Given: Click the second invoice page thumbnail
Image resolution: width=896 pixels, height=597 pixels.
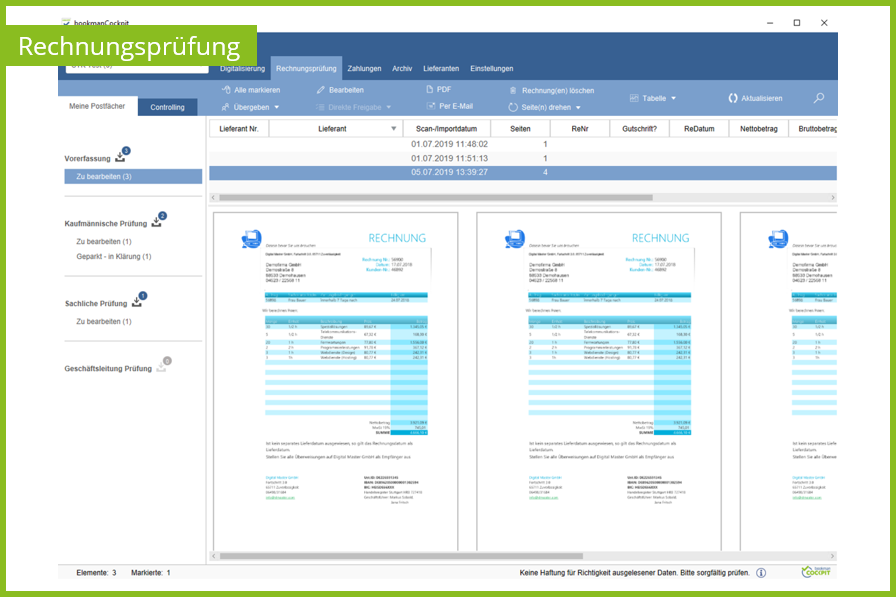Looking at the screenshot, I should tap(599, 381).
